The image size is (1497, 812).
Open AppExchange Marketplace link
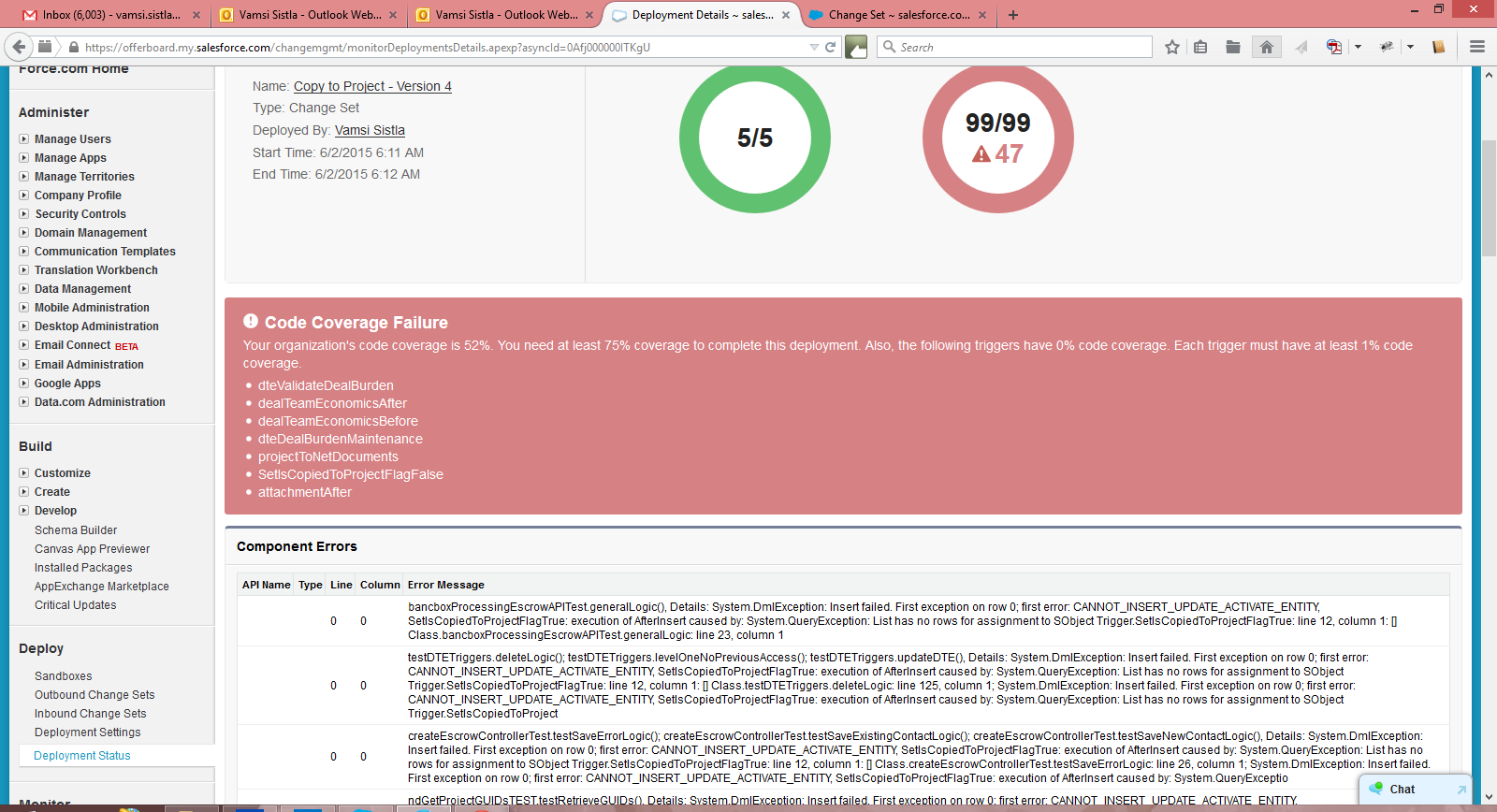(x=102, y=587)
